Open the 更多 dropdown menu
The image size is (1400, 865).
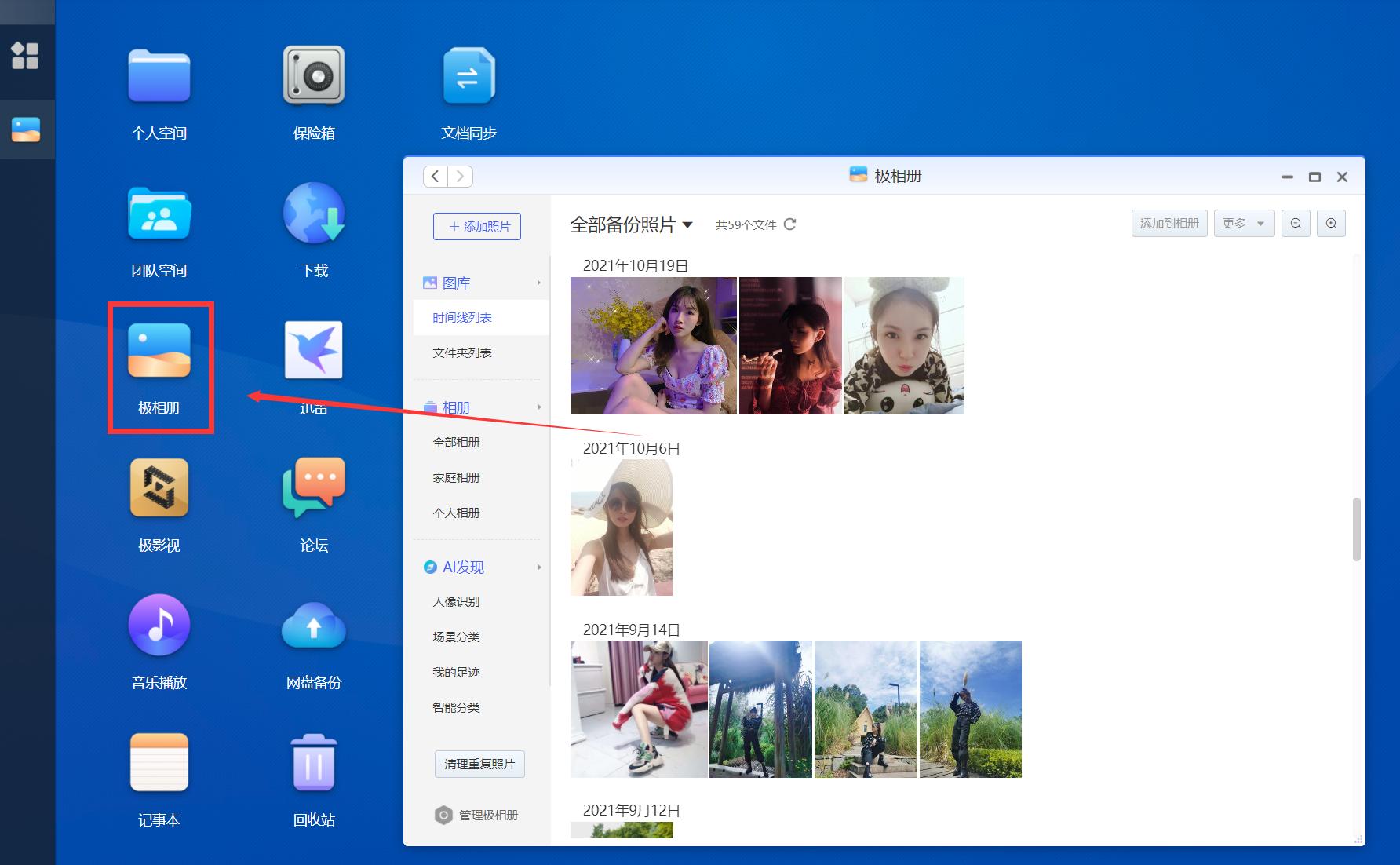pos(1243,223)
